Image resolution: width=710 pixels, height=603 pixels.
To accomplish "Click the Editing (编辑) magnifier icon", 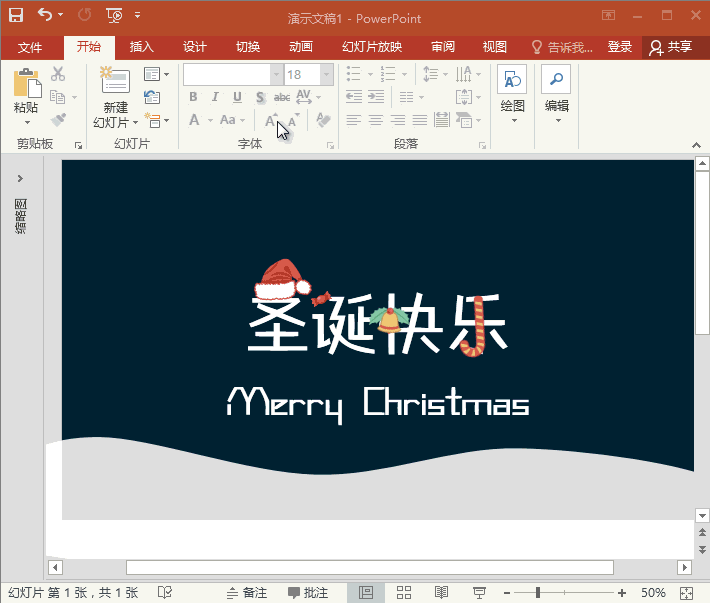I will click(556, 82).
